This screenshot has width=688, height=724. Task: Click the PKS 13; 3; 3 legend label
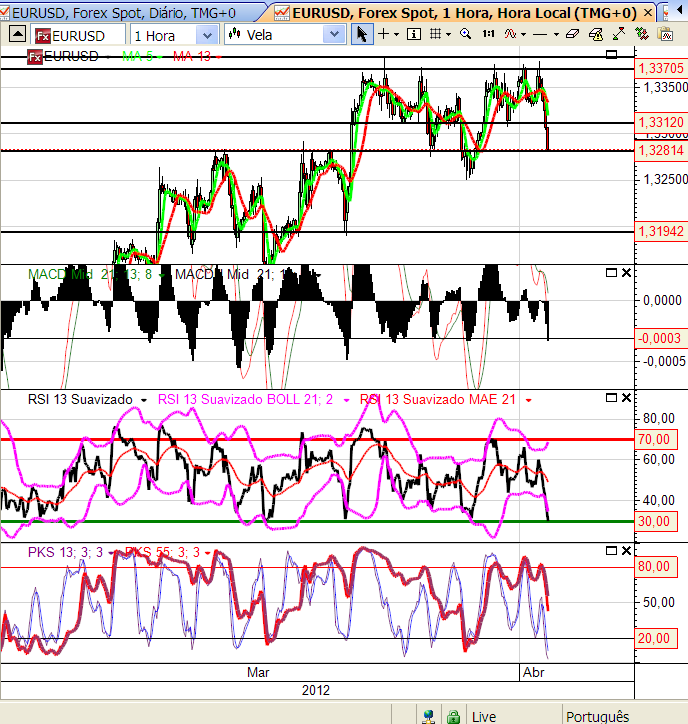(x=65, y=552)
